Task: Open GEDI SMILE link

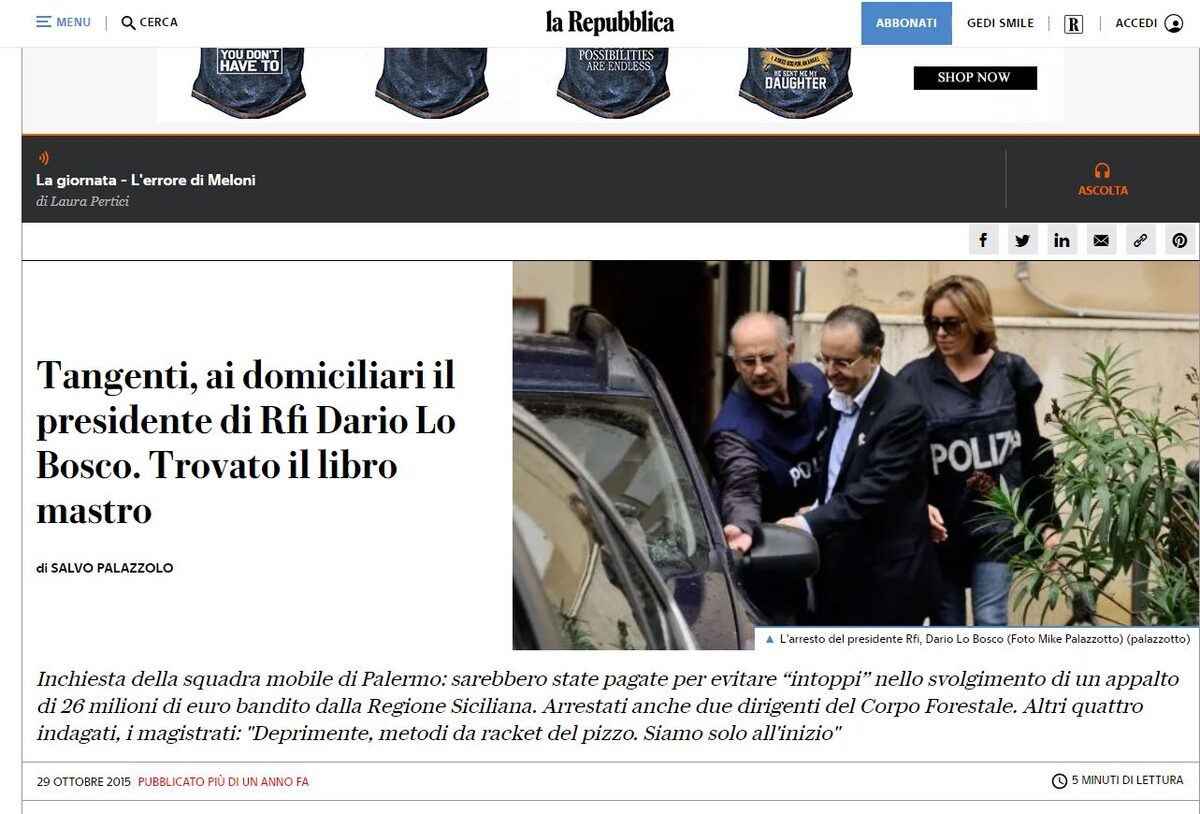Action: [1000, 23]
